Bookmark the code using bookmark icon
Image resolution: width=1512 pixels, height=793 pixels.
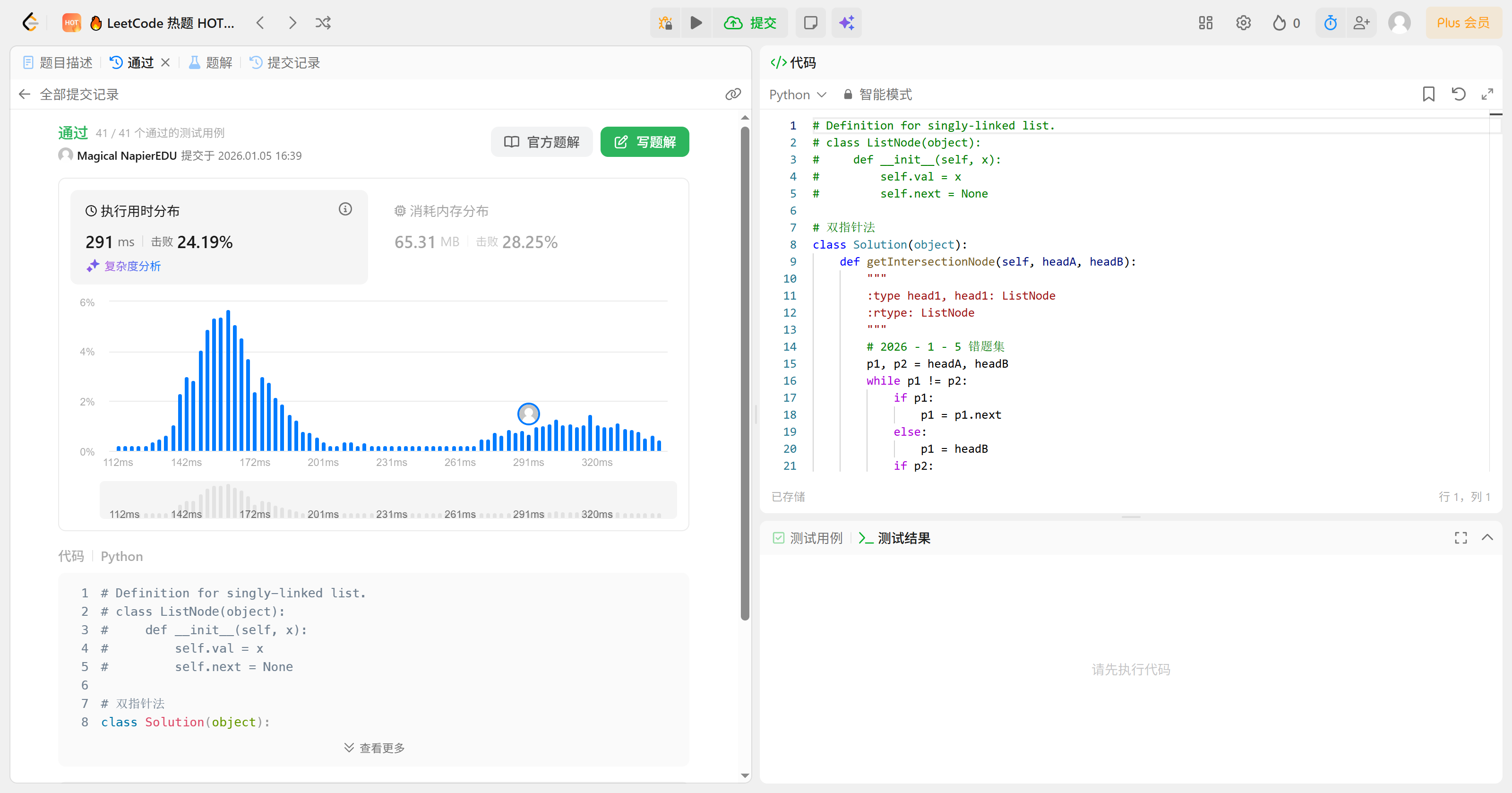pos(1428,94)
